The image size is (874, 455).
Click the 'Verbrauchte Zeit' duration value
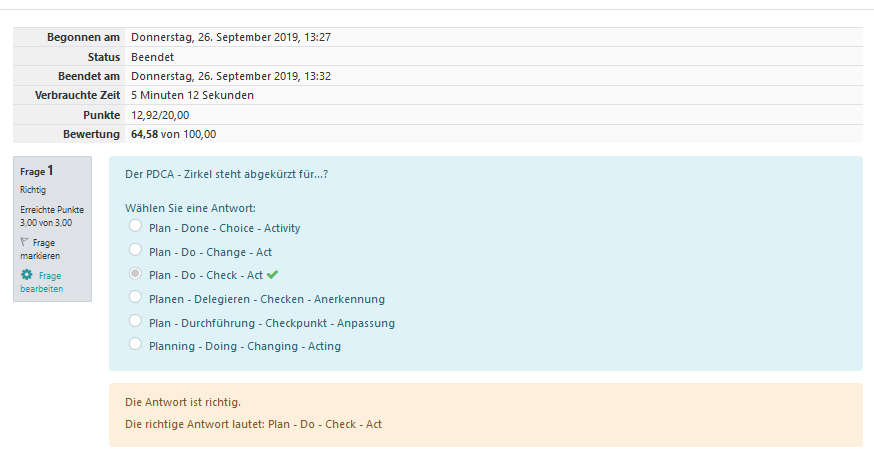pyautogui.click(x=192, y=95)
